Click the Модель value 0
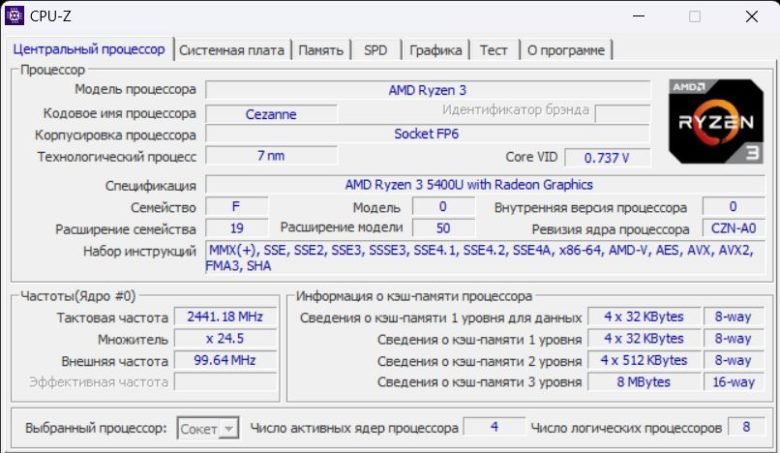This screenshot has height=453, width=780. 443,206
